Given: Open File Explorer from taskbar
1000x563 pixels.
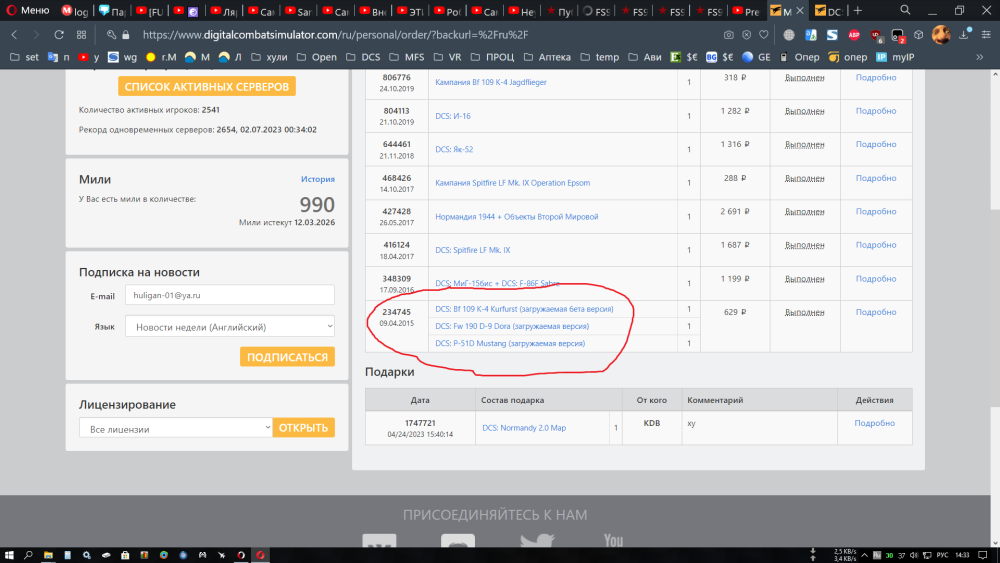Looking at the screenshot, I should pyautogui.click(x=48, y=555).
